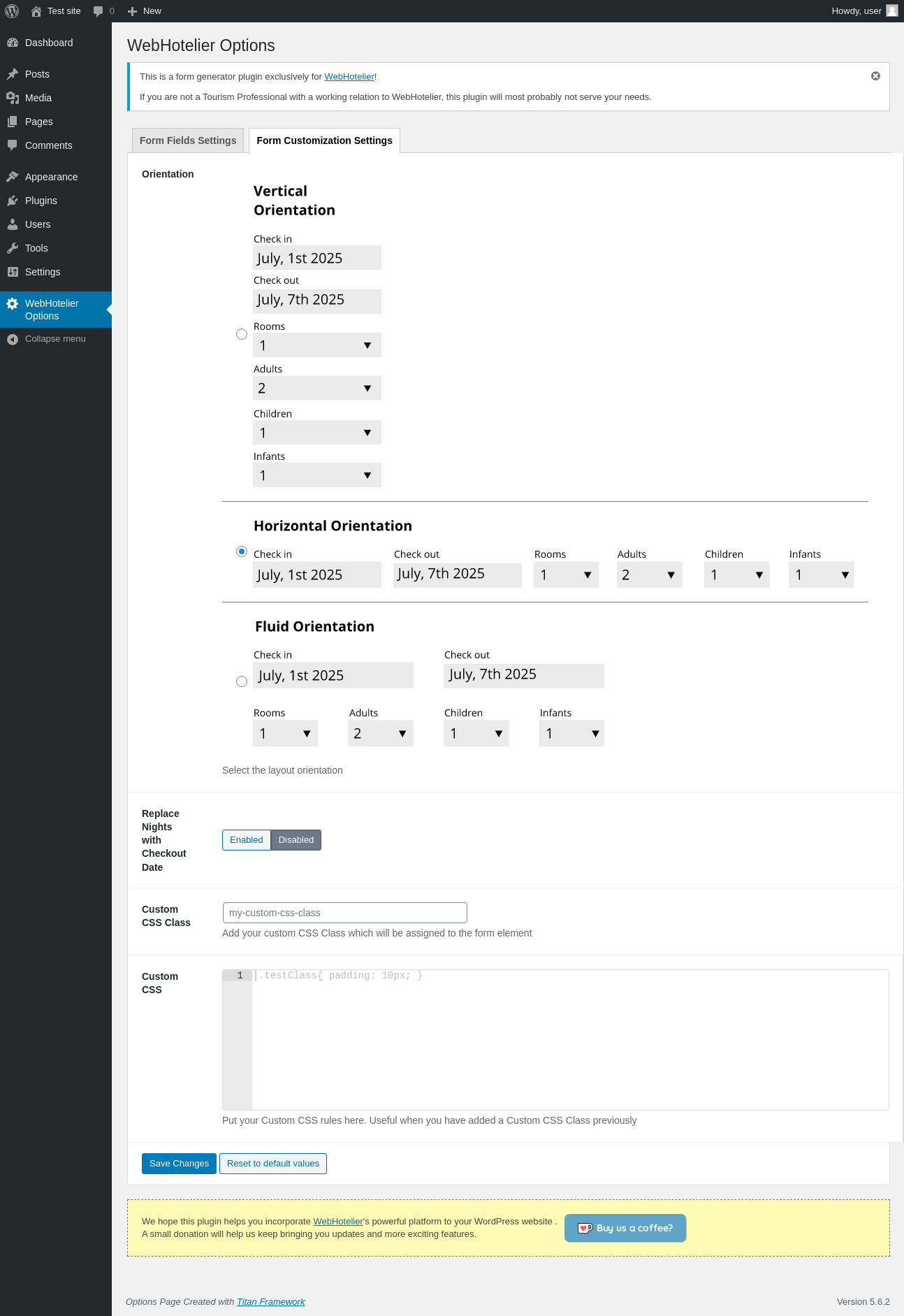Click the Users person icon

tap(13, 224)
